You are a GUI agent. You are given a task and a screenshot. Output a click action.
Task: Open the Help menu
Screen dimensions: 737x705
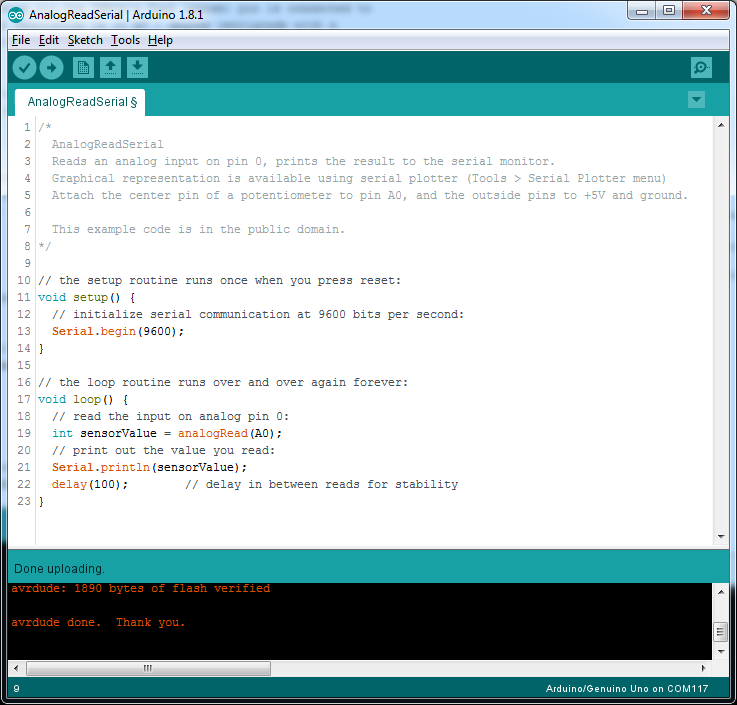pyautogui.click(x=160, y=40)
